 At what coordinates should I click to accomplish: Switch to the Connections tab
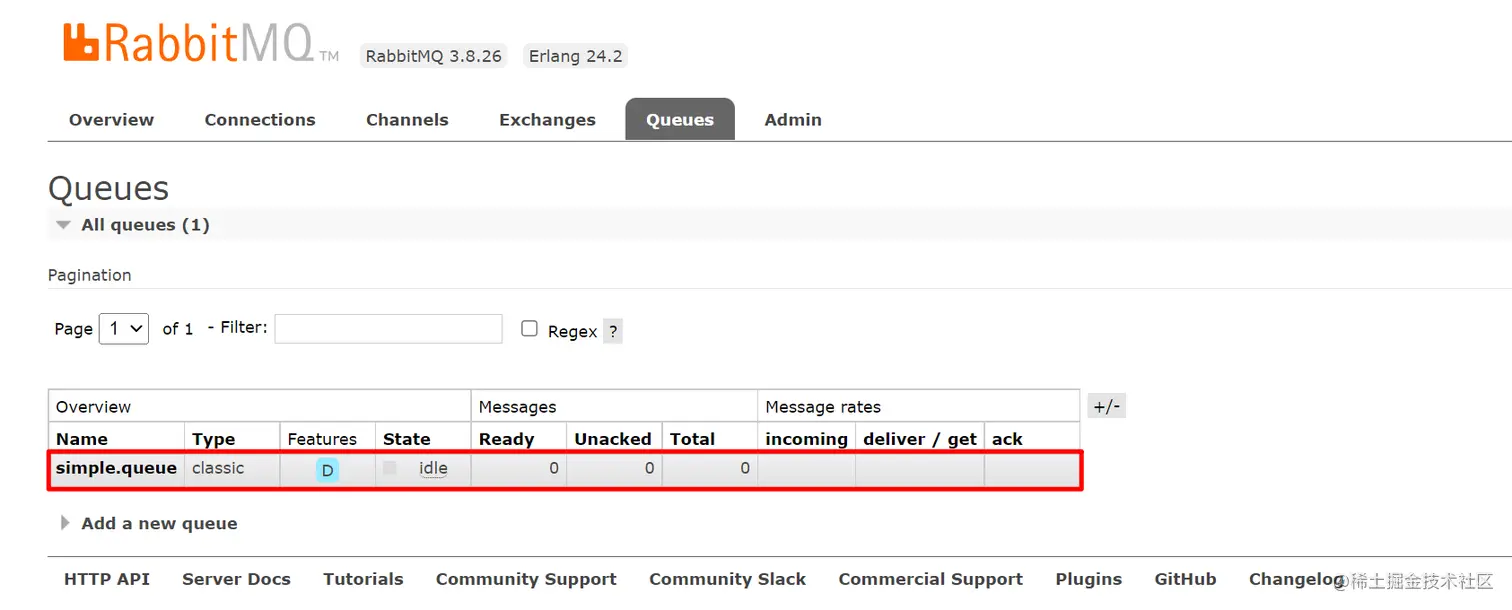(260, 120)
